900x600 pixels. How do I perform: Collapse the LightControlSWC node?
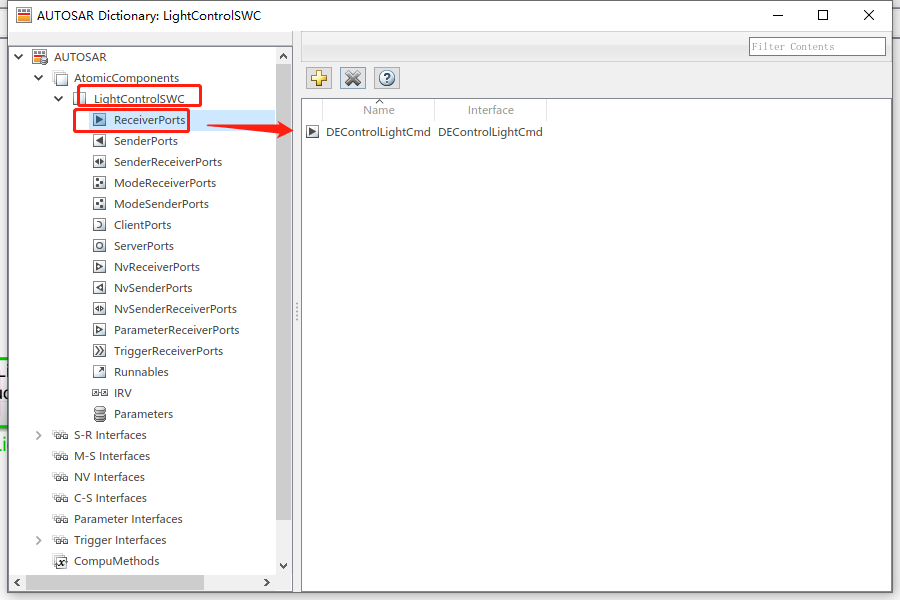59,99
